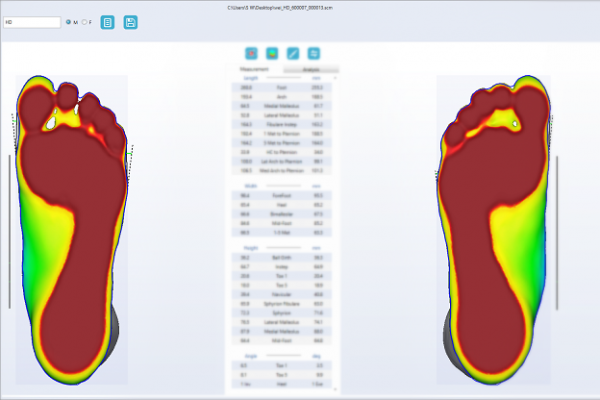Select the ForeFoot width row
Screen dimensions: 600x400
[282, 196]
